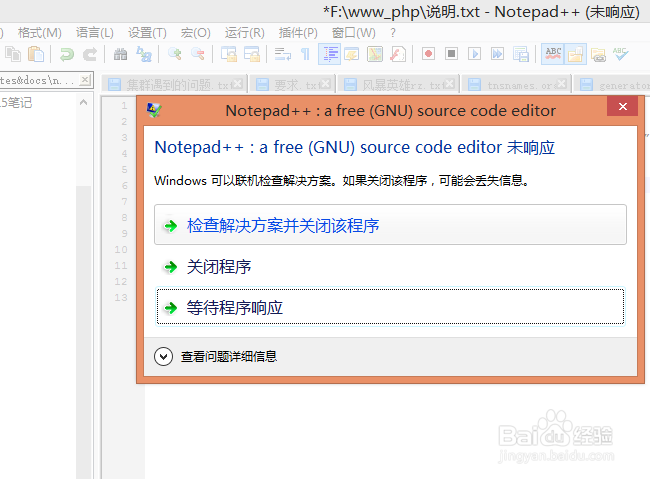Stop macro recording square icon
The image size is (650, 479).
pos(451,54)
